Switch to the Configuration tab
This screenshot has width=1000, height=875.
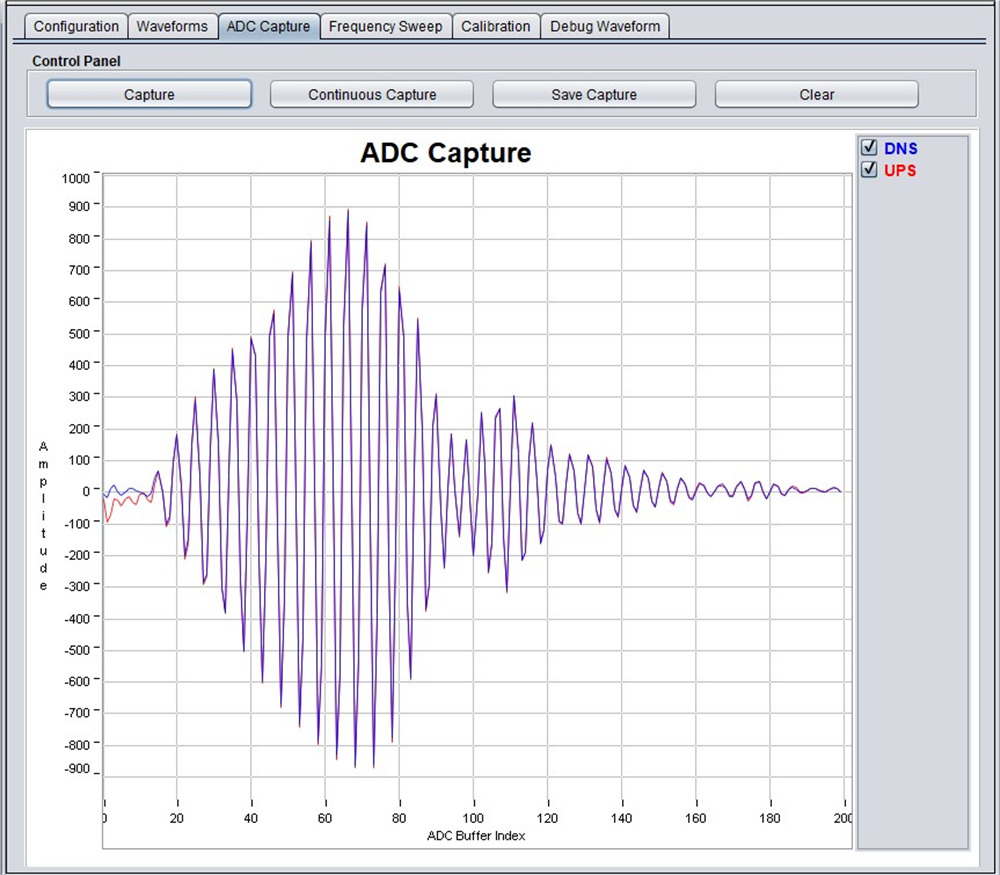point(76,26)
